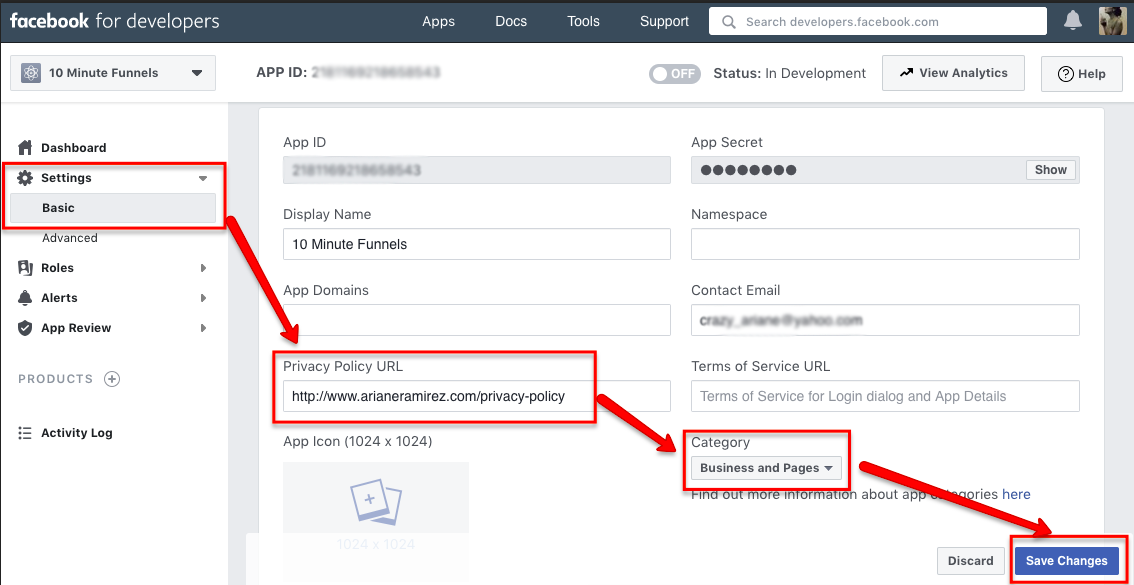Screen dimensions: 1134x585
Task: Click the Activity Log list icon
Action: click(25, 433)
